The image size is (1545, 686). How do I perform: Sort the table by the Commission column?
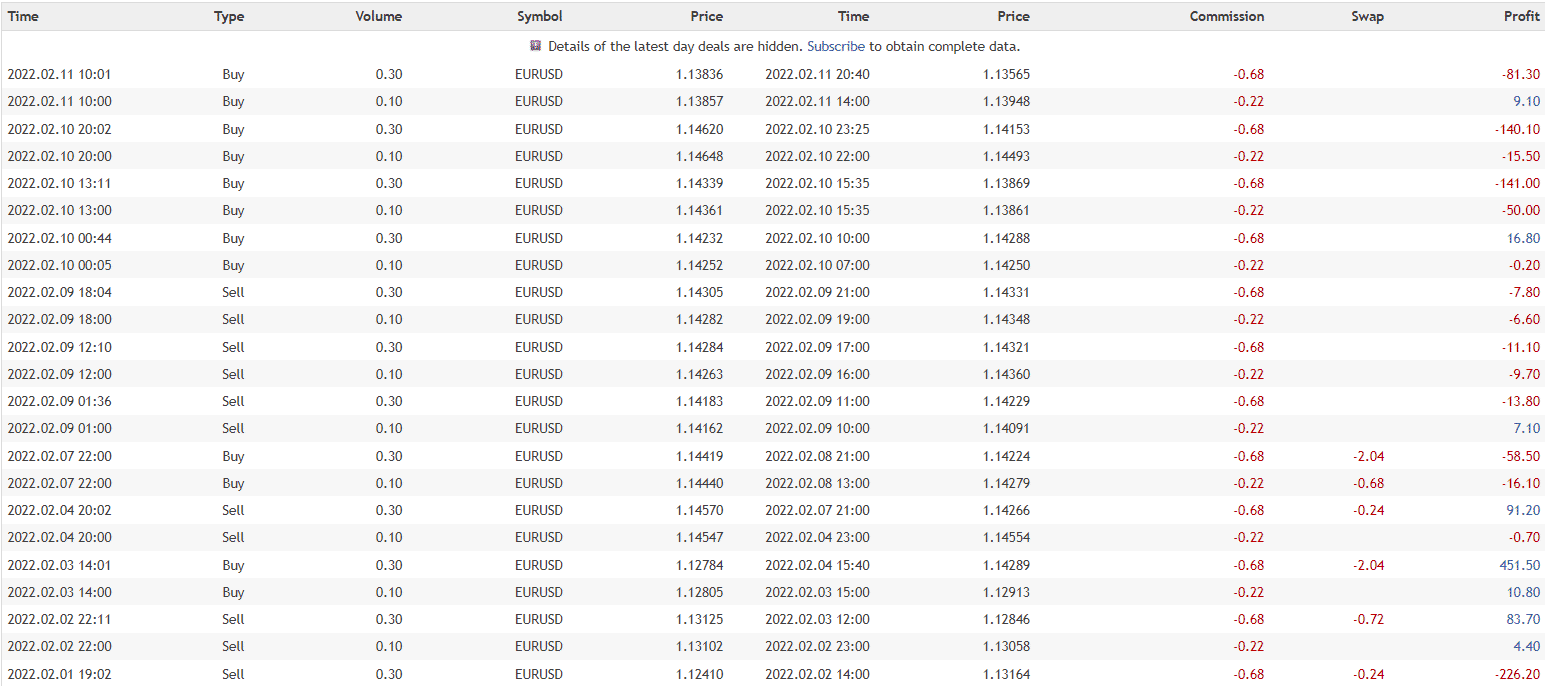1226,16
